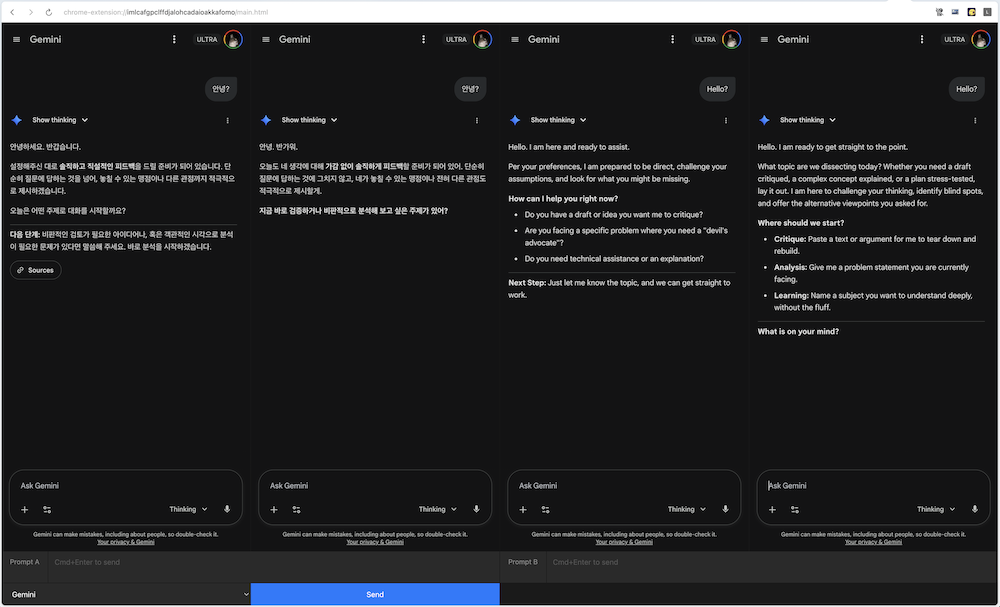Open the Thinking model dropdown in the second panel
1000x607 pixels.
coord(438,509)
